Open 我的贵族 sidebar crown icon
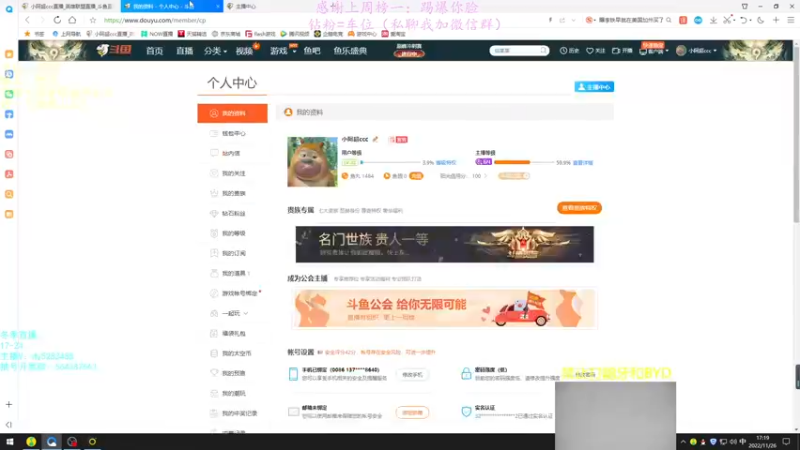 tap(214, 193)
